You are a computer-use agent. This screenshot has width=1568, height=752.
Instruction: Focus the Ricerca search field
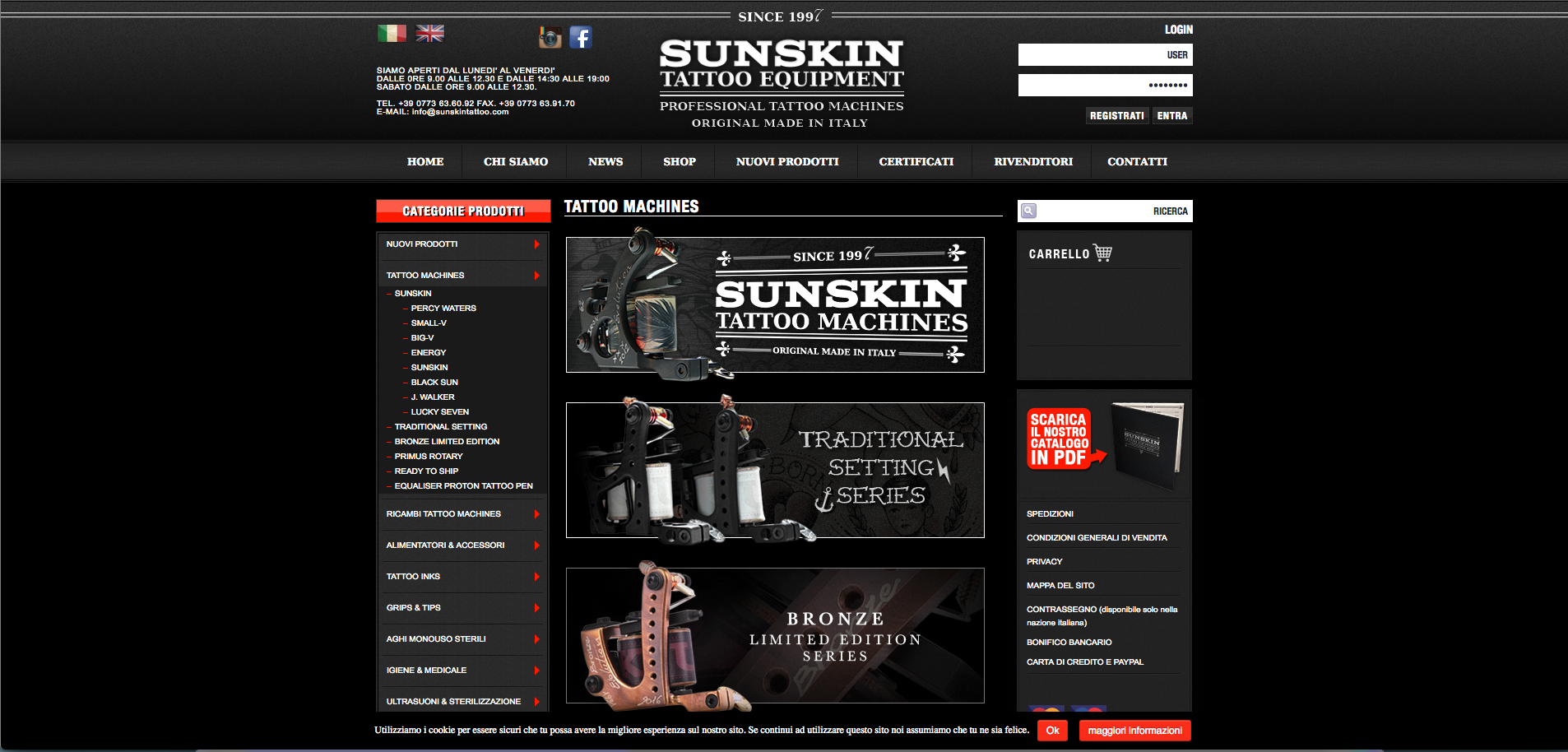coord(1105,211)
